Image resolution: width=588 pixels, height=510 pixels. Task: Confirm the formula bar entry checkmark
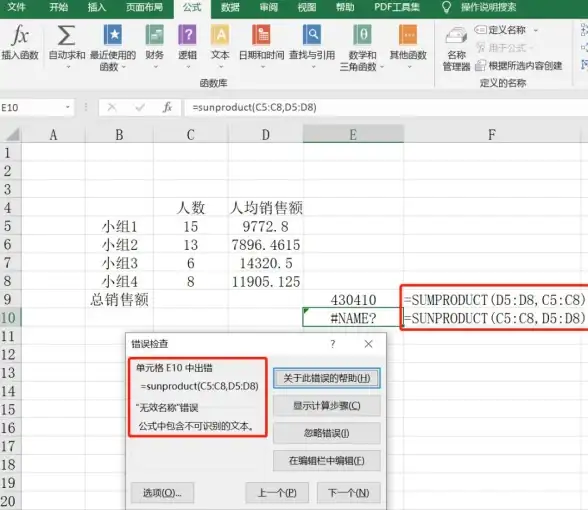140,108
